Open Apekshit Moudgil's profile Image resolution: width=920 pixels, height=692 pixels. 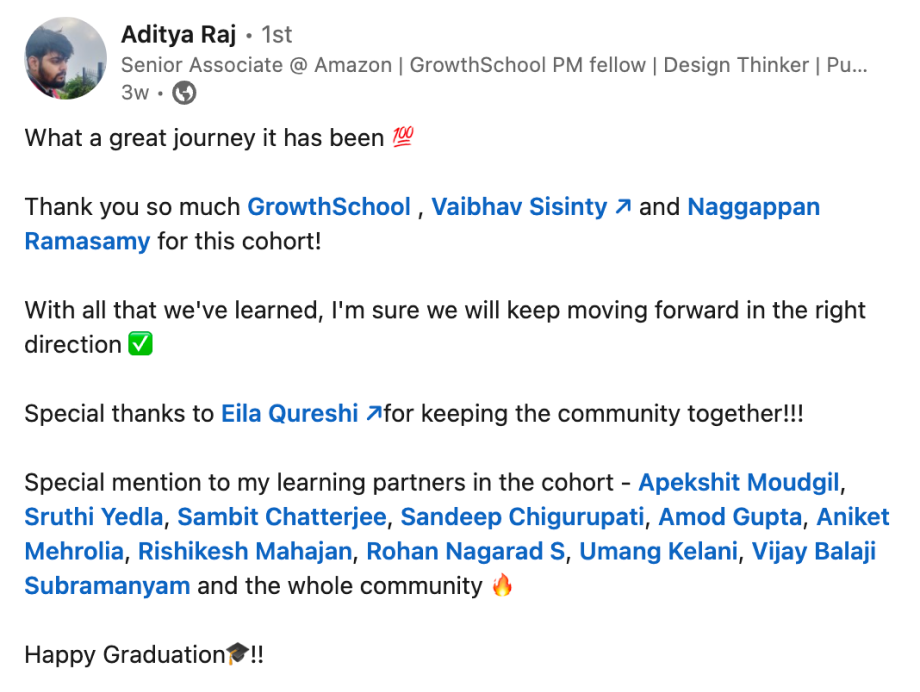pyautogui.click(x=738, y=482)
